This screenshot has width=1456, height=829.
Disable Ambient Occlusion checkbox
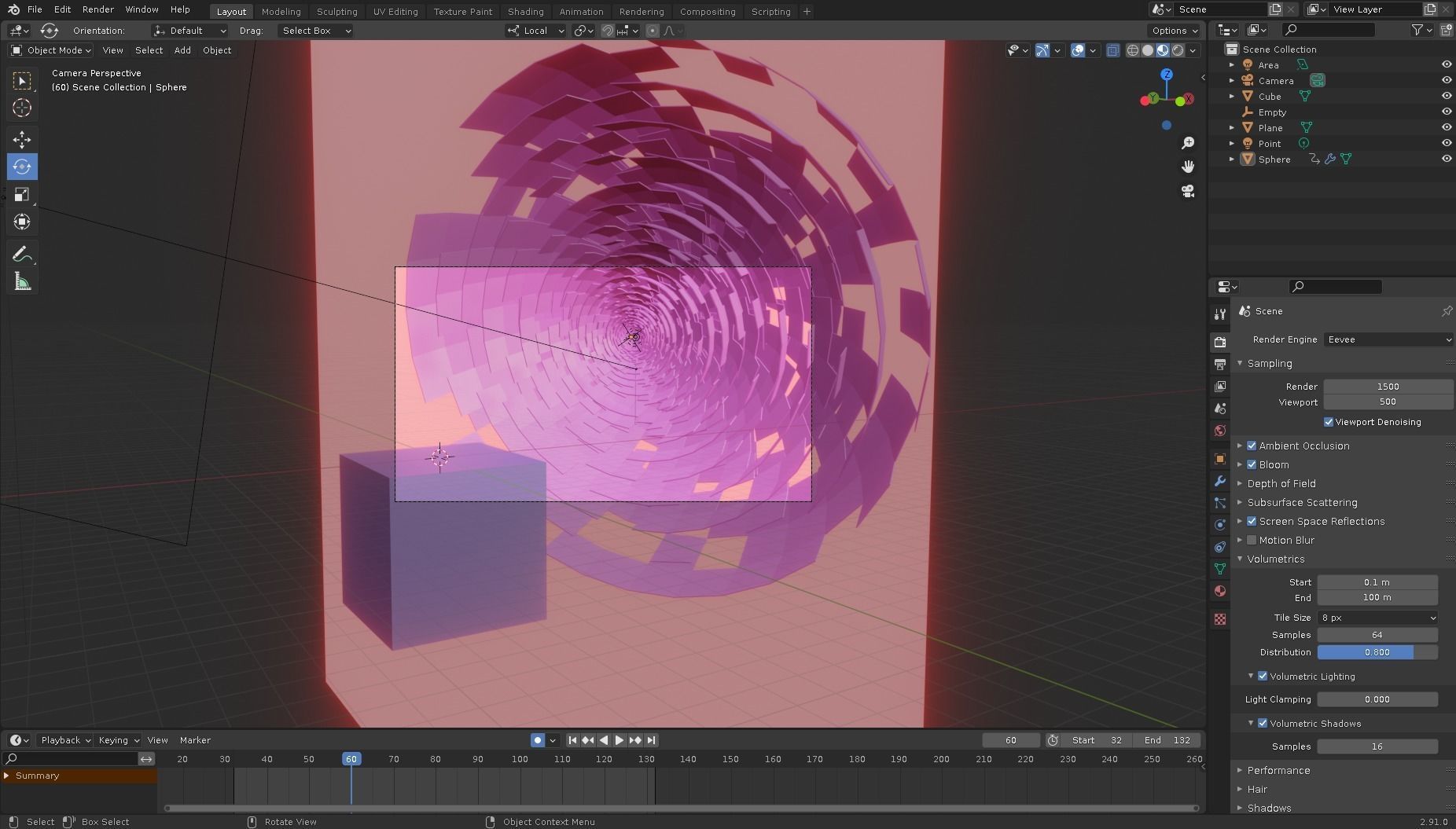(x=1252, y=446)
